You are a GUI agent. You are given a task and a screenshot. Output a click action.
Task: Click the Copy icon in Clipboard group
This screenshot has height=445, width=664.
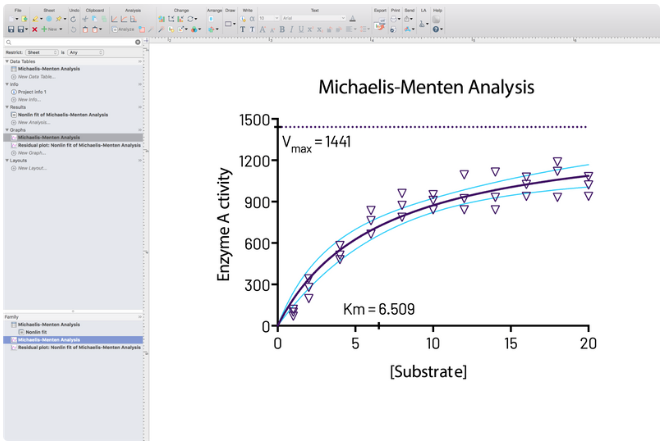tap(94, 19)
